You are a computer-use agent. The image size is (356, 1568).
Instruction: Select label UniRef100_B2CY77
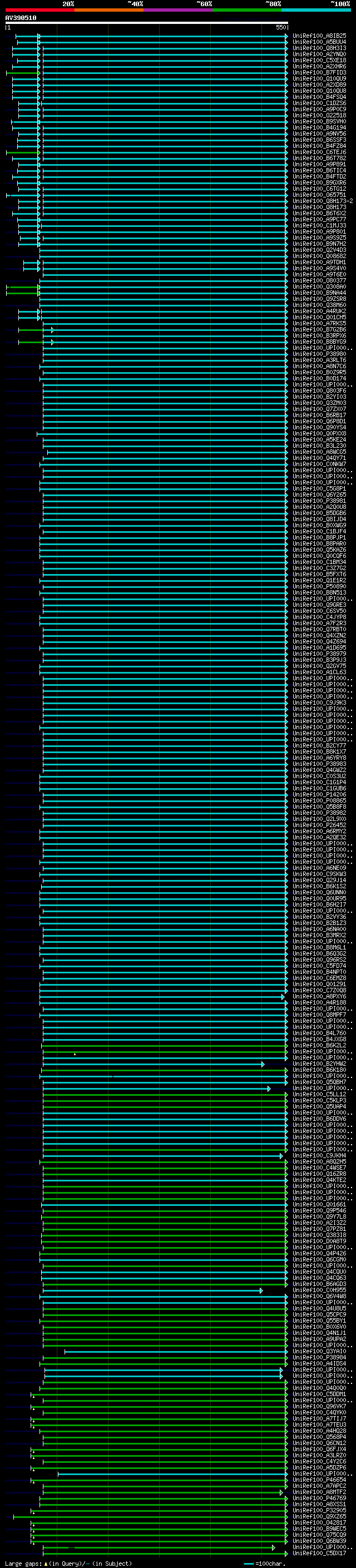319,746
